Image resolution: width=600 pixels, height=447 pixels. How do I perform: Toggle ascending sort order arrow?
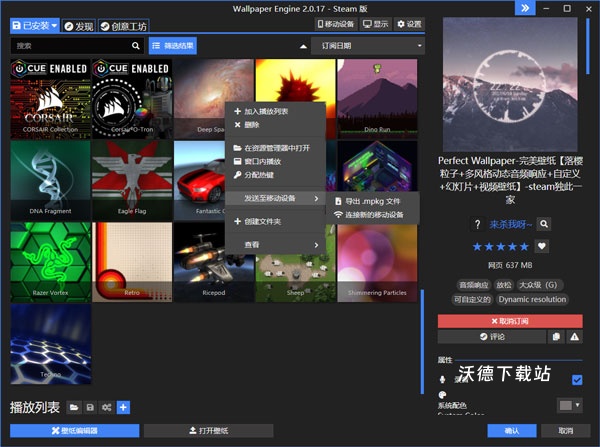click(x=303, y=46)
